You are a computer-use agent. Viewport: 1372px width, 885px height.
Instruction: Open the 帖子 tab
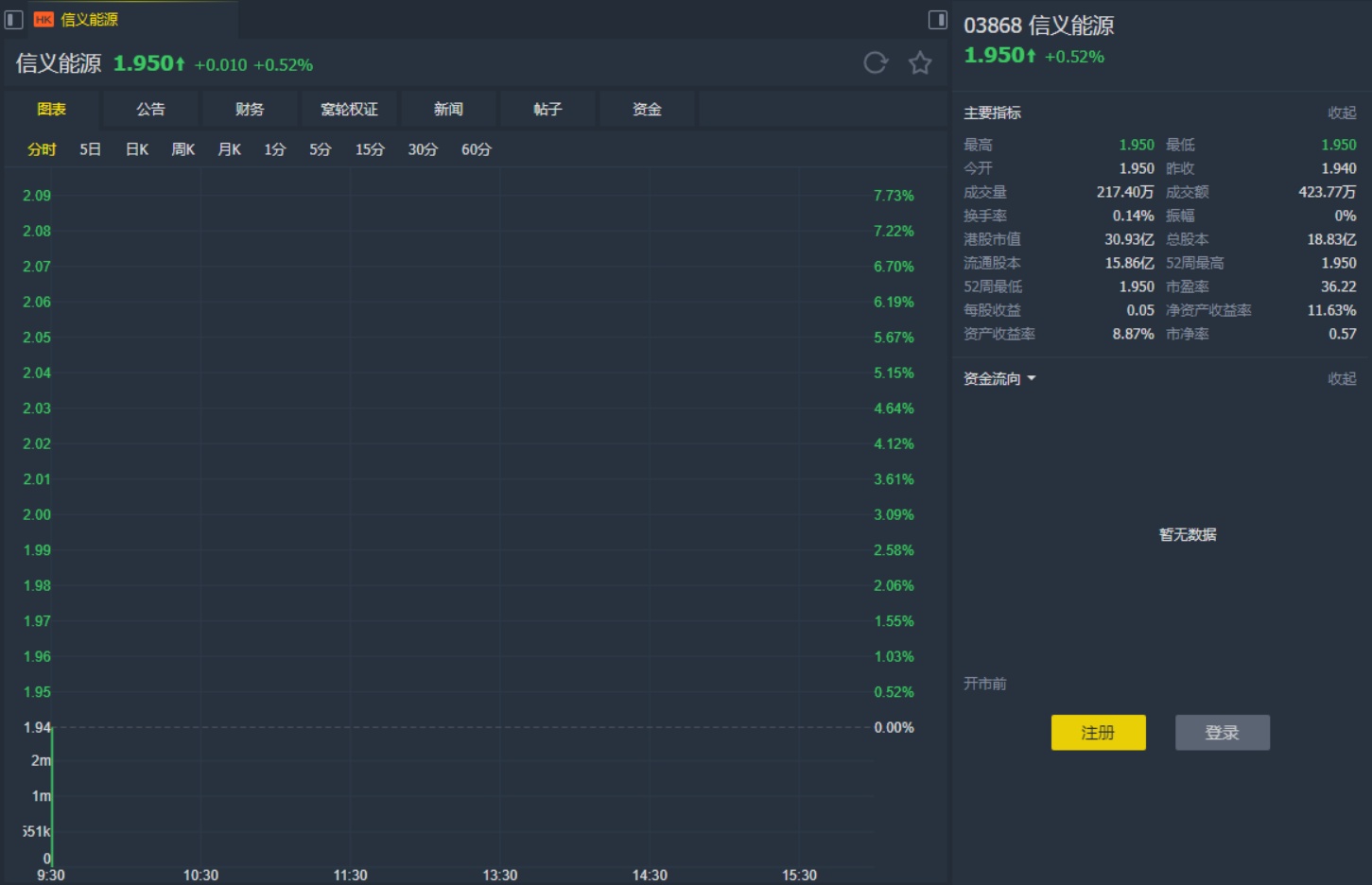(x=547, y=109)
